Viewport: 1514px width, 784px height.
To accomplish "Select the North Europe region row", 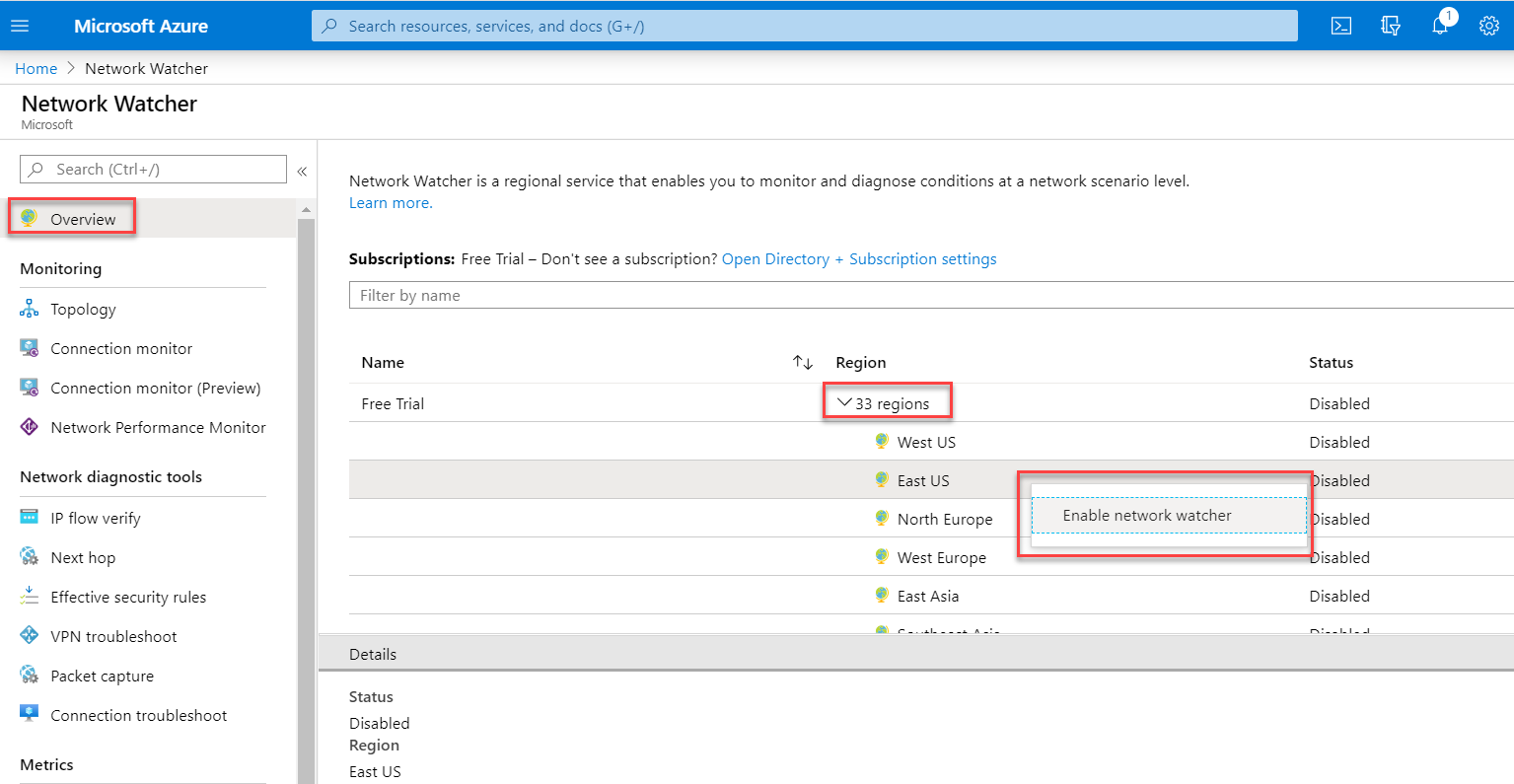I will pyautogui.click(x=931, y=519).
